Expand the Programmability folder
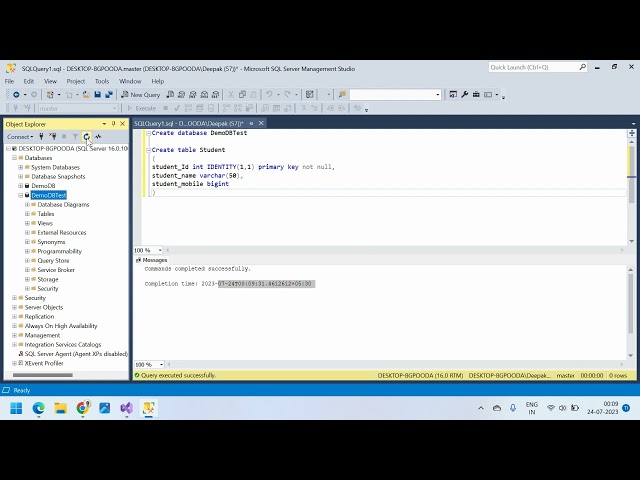Viewport: 640px width, 480px height. pos(27,251)
